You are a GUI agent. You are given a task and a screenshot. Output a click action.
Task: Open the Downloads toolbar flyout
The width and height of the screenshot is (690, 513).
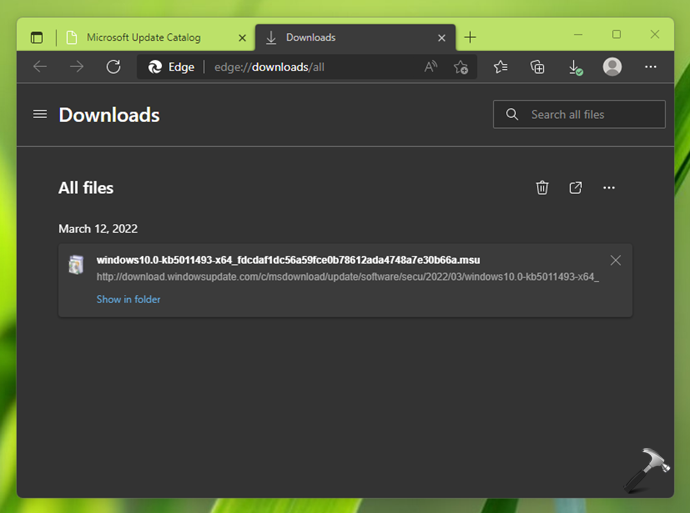tap(575, 67)
